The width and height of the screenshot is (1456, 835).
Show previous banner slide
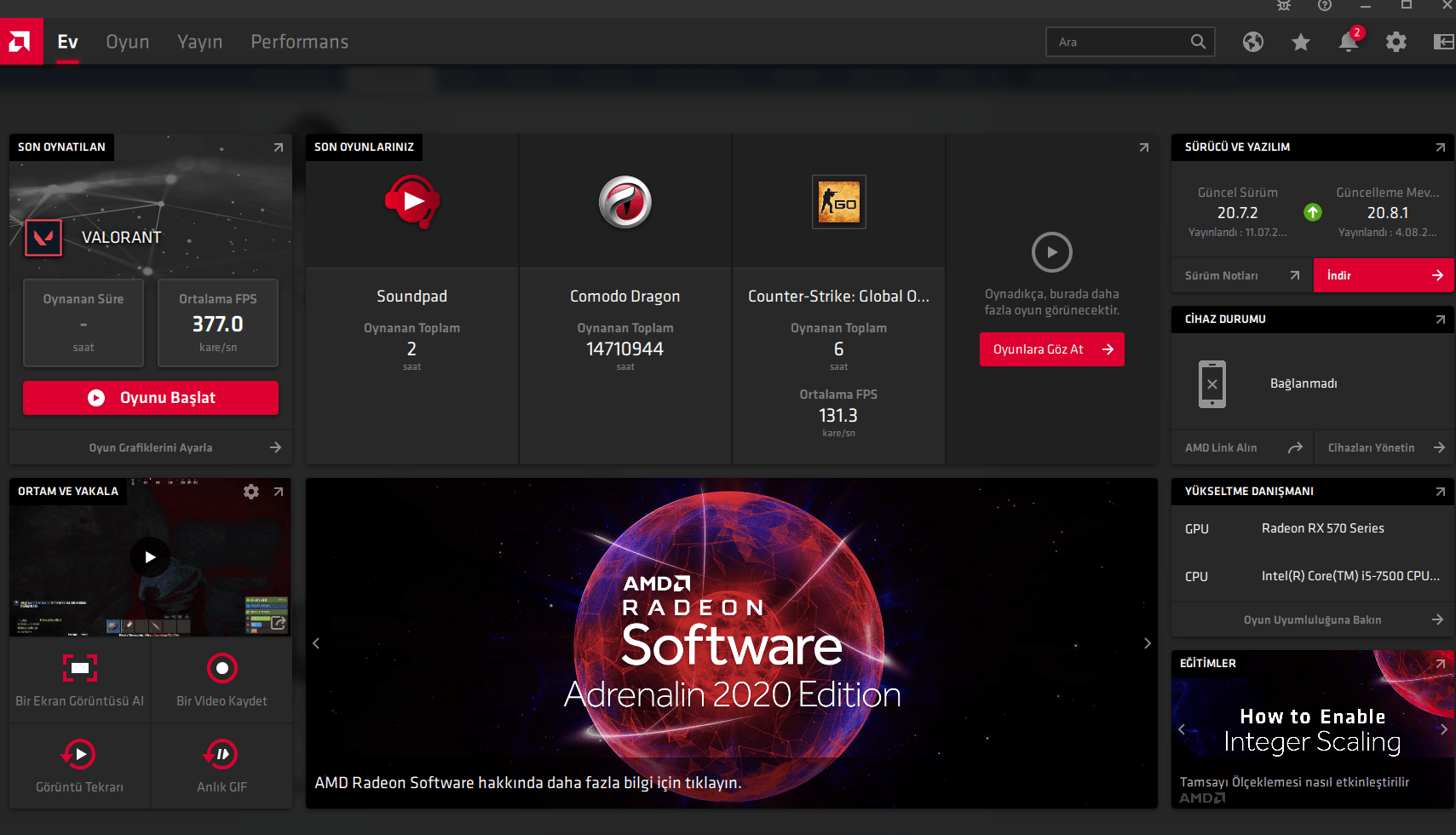316,643
